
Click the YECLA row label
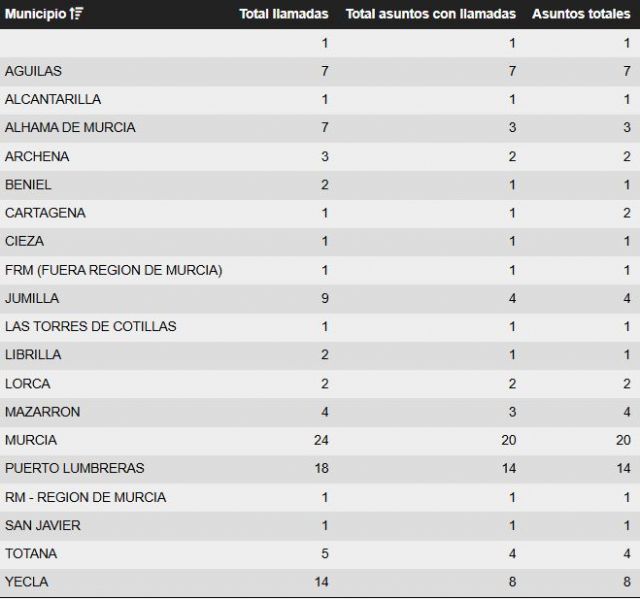(x=26, y=582)
